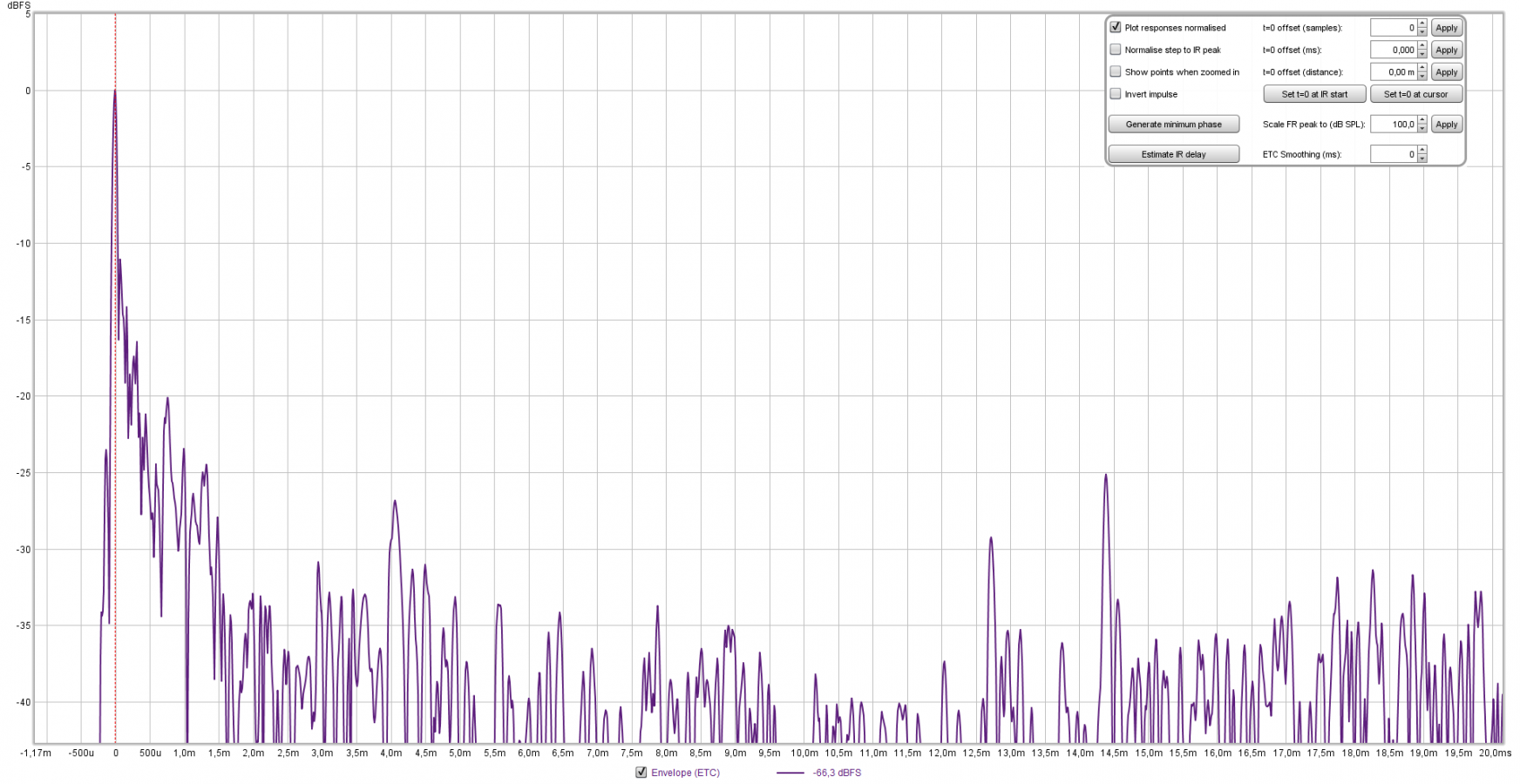Click the ETC Smoothing (ms) input field
This screenshot has width=1520, height=784.
tap(1393, 154)
